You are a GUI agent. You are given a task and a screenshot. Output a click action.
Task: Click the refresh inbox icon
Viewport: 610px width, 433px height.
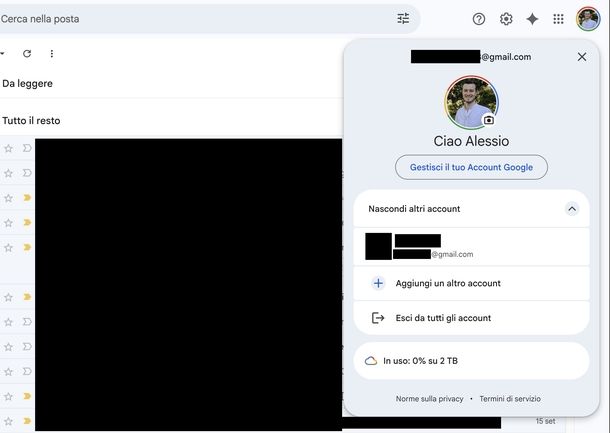[27, 53]
